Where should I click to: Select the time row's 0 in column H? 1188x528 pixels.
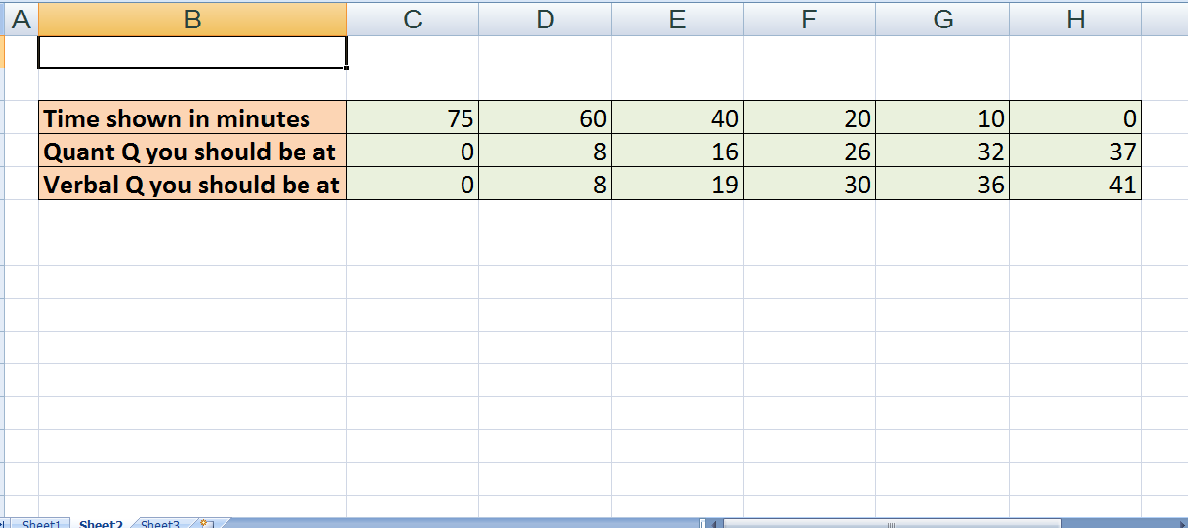coord(1075,117)
